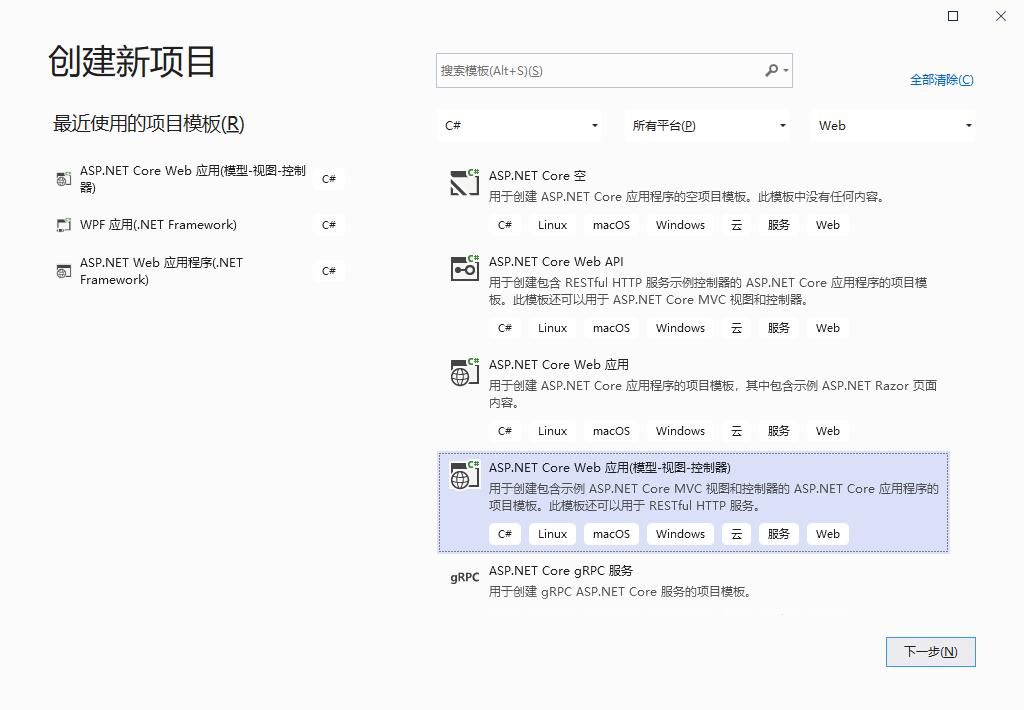This screenshot has width=1024, height=710.
Task: Click the search magnifier icon
Action: coord(771,70)
